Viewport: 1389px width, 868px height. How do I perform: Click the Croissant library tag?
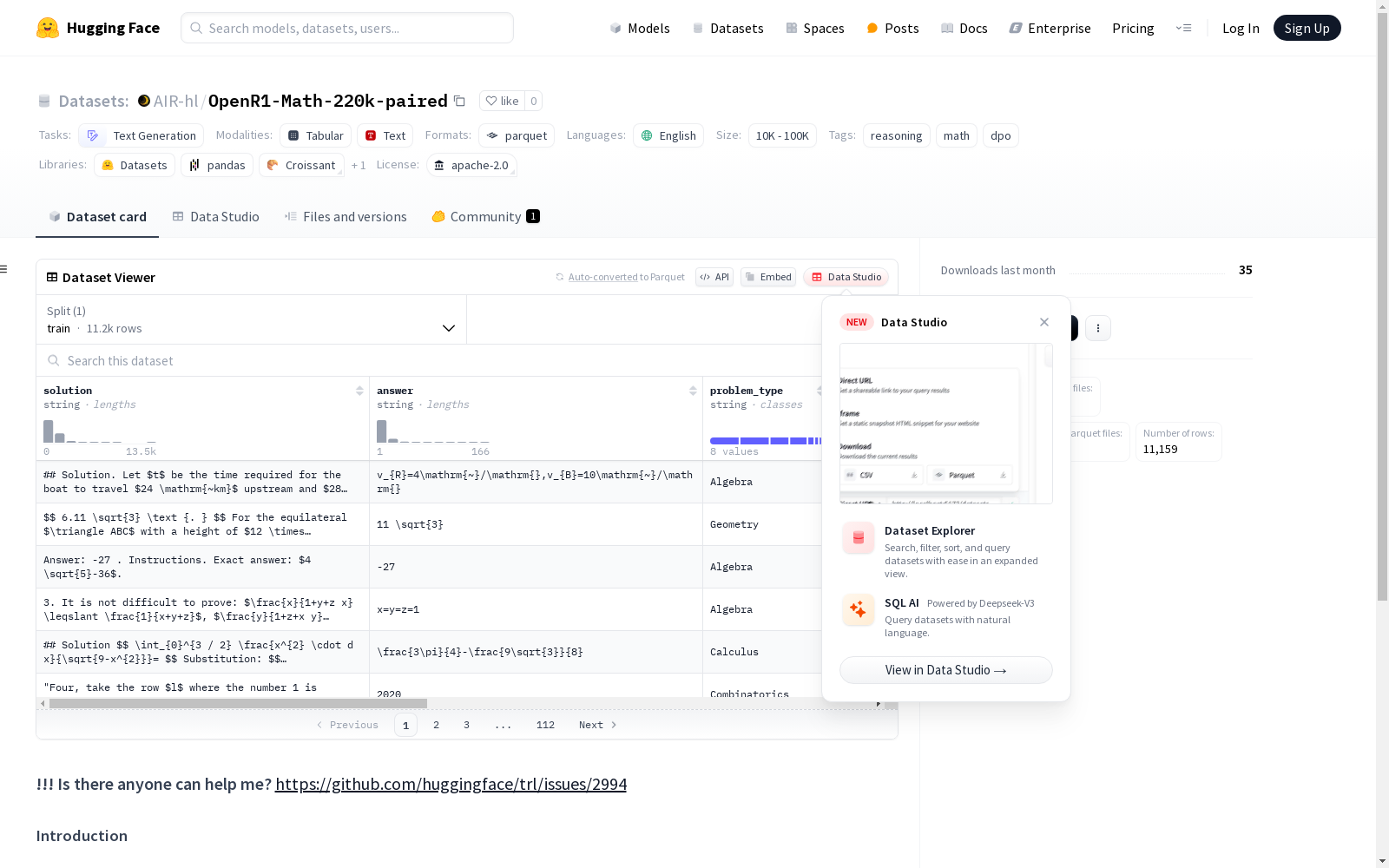pyautogui.click(x=301, y=165)
